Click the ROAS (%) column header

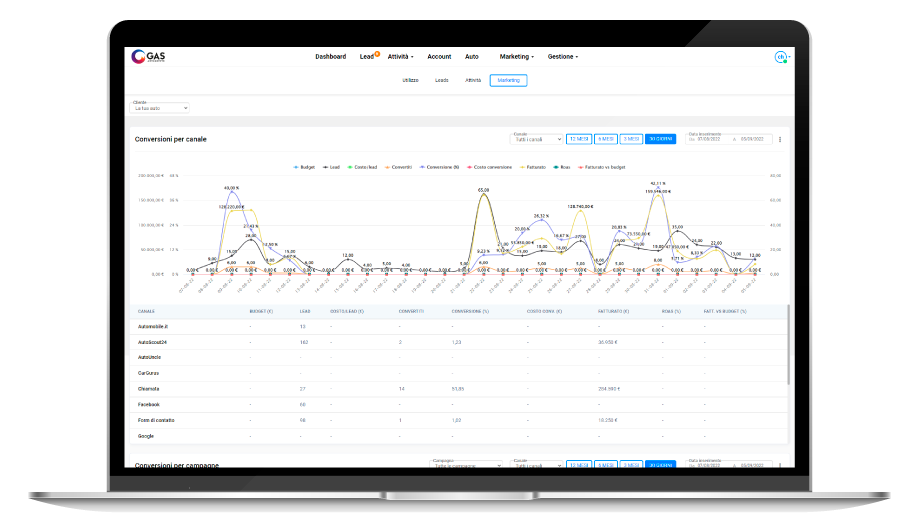click(671, 312)
